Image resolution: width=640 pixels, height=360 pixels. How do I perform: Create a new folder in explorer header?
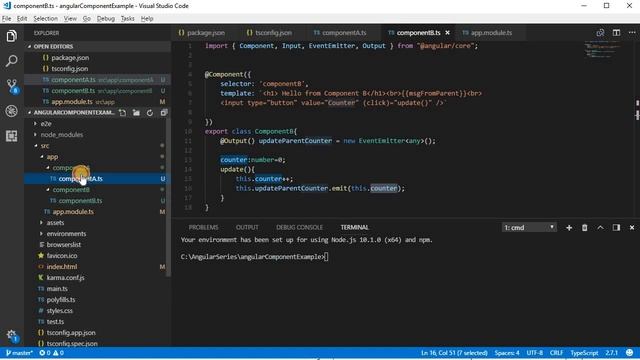point(136,113)
